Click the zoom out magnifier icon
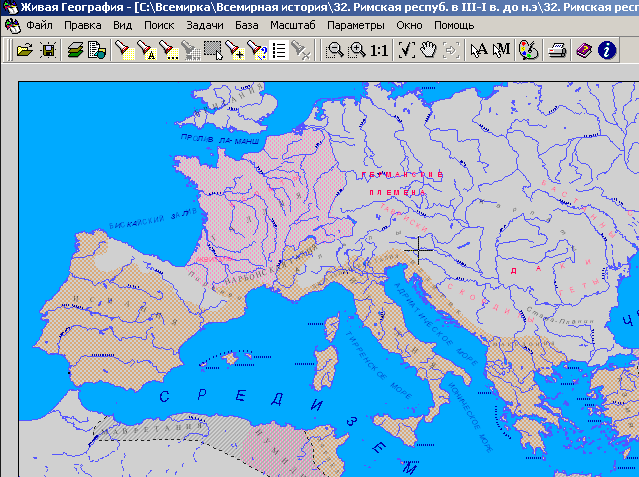 point(335,49)
